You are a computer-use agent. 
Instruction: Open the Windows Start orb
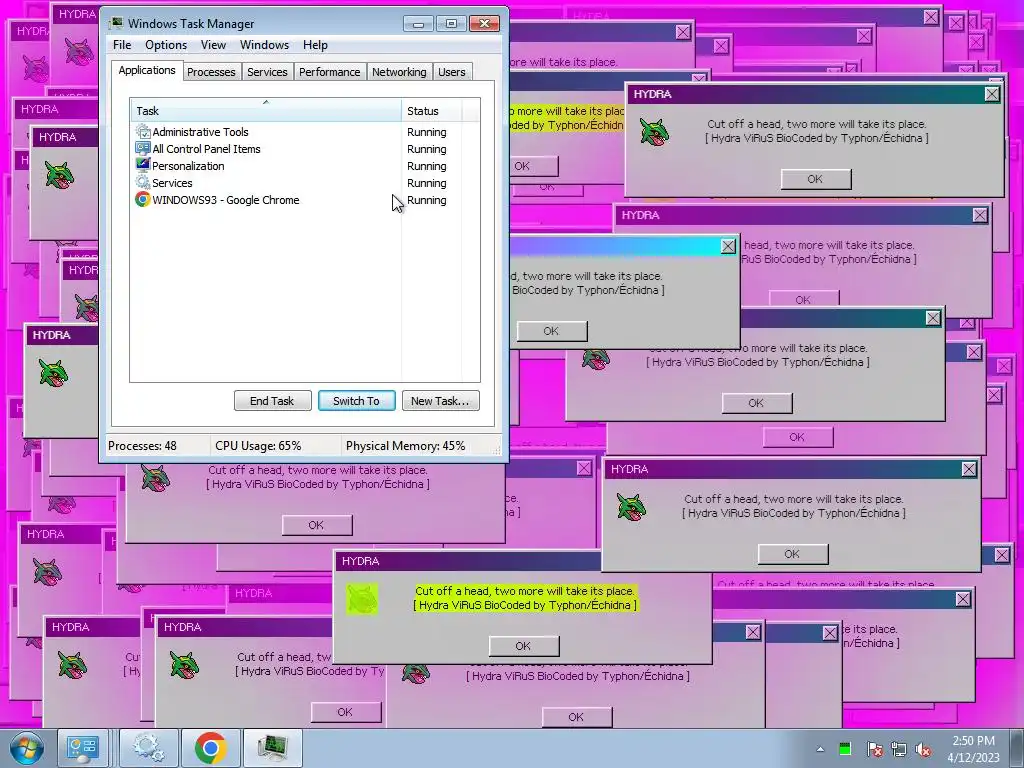[27, 748]
